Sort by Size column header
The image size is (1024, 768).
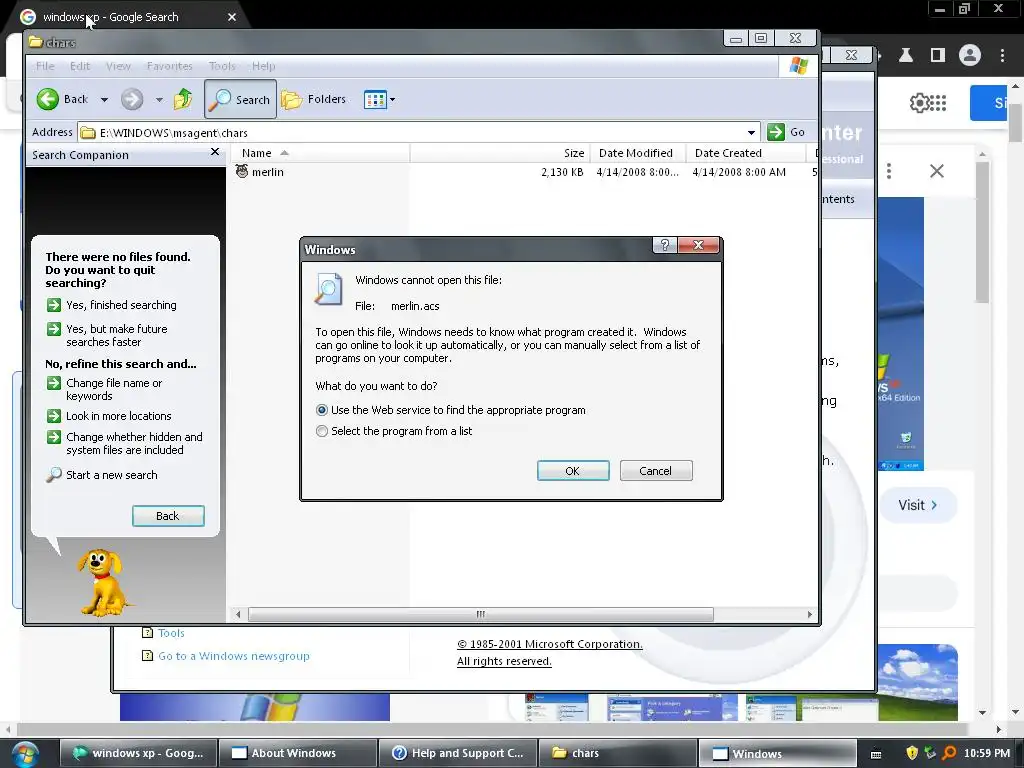(500, 153)
